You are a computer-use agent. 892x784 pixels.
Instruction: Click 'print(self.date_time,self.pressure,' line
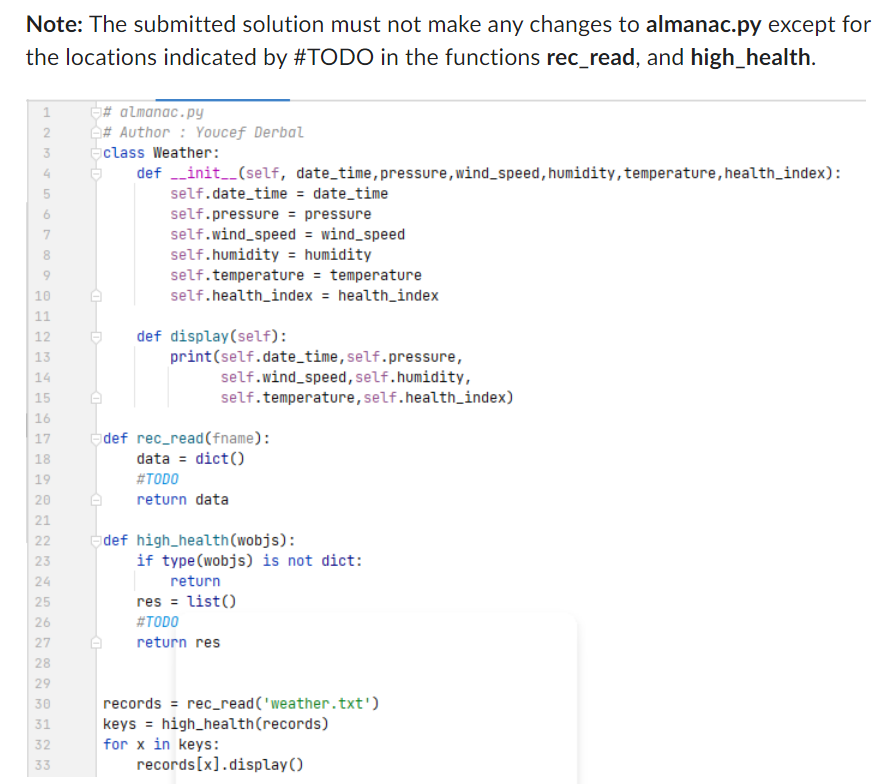[316, 357]
